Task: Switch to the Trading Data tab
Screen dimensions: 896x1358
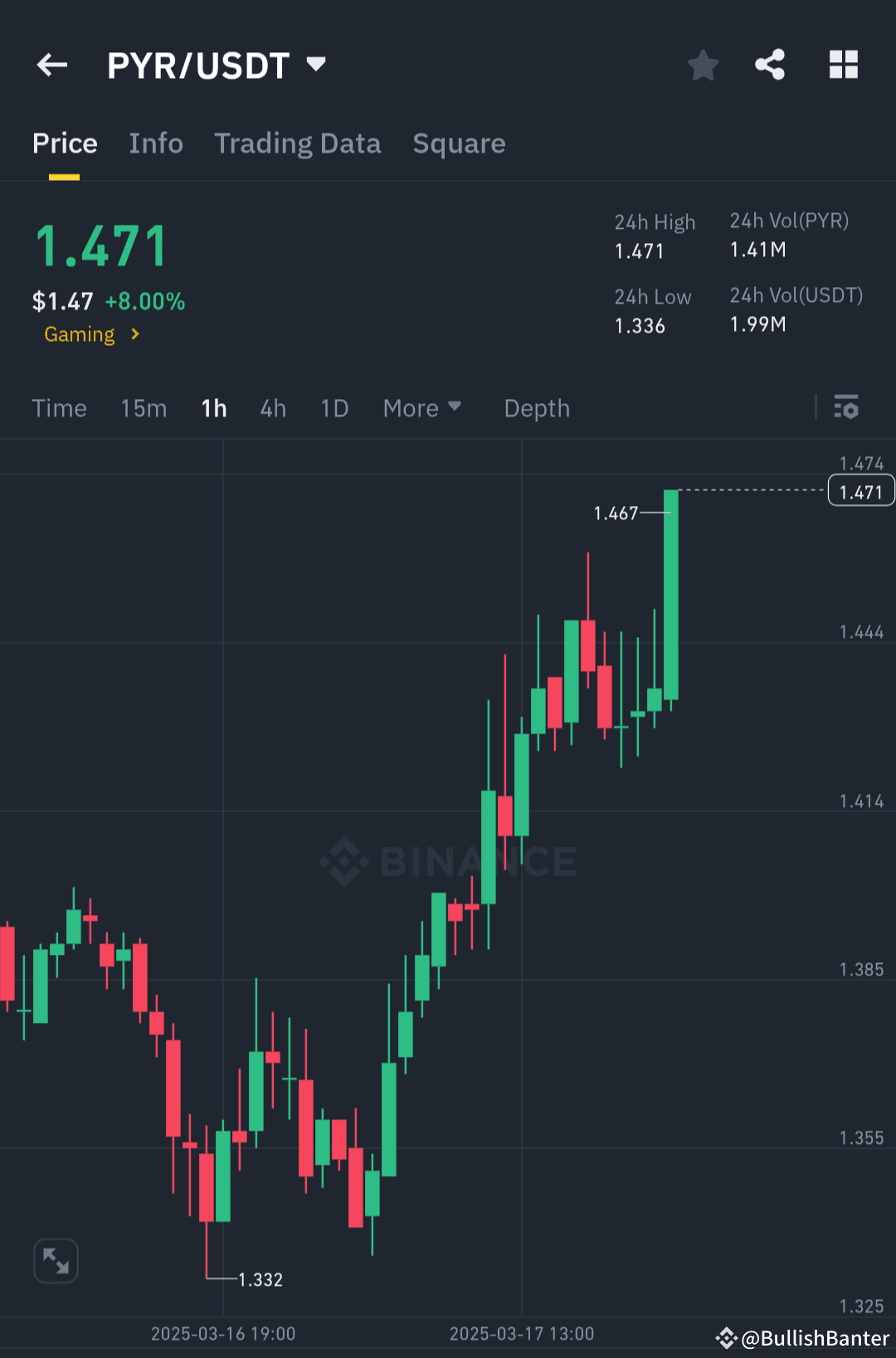Action: pyautogui.click(x=297, y=143)
